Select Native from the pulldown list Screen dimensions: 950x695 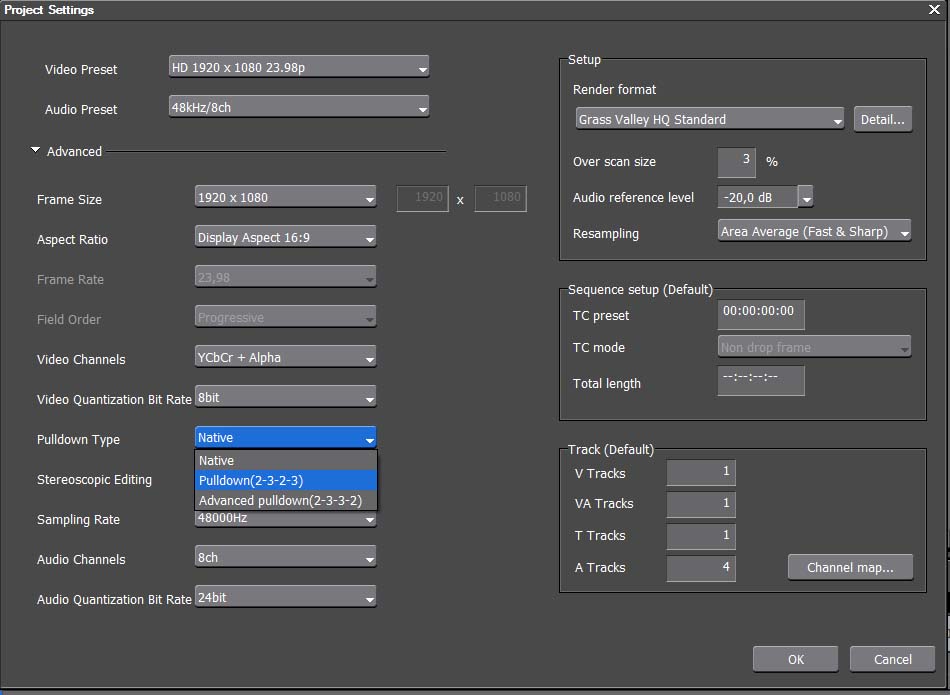click(x=285, y=461)
